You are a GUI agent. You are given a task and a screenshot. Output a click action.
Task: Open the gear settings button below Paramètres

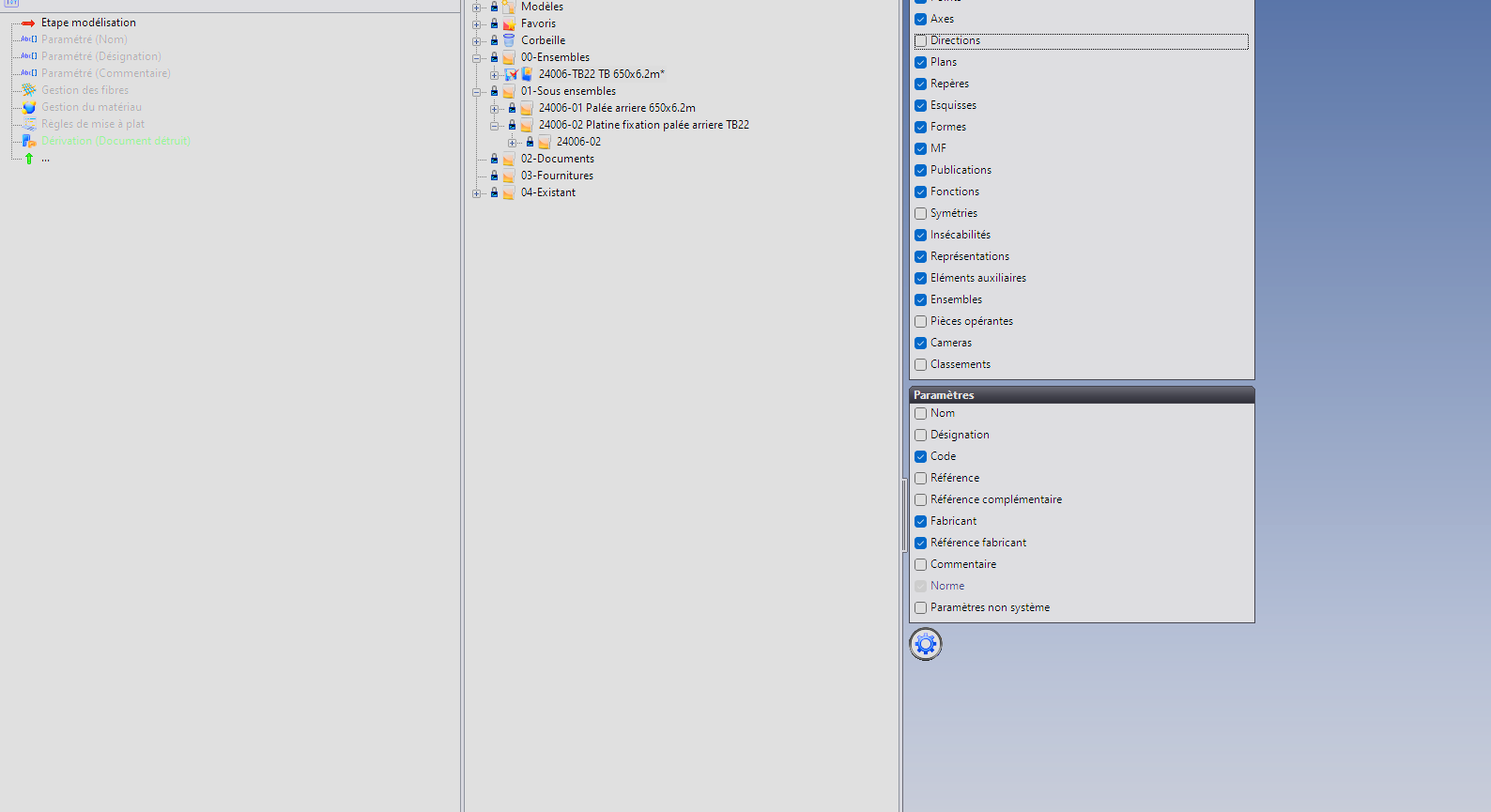[x=926, y=644]
